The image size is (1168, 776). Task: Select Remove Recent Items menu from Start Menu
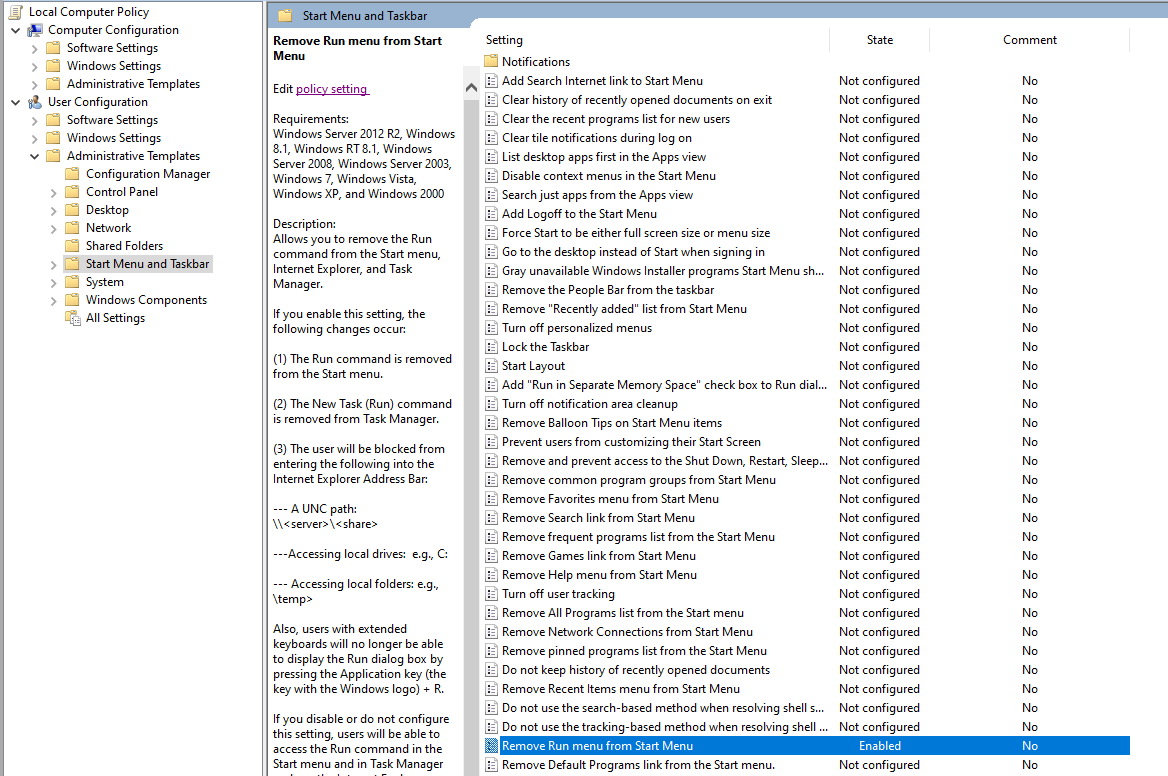[620, 689]
